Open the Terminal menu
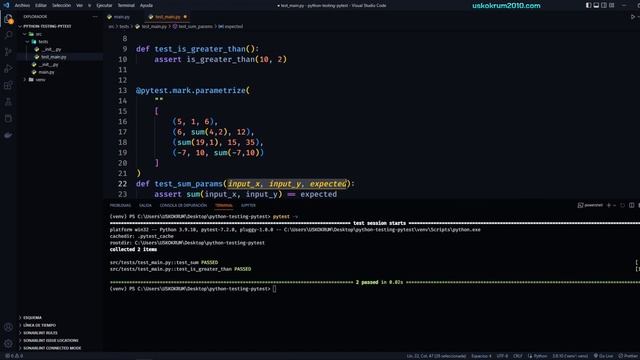The height and width of the screenshot is (360, 640). (126, 5)
